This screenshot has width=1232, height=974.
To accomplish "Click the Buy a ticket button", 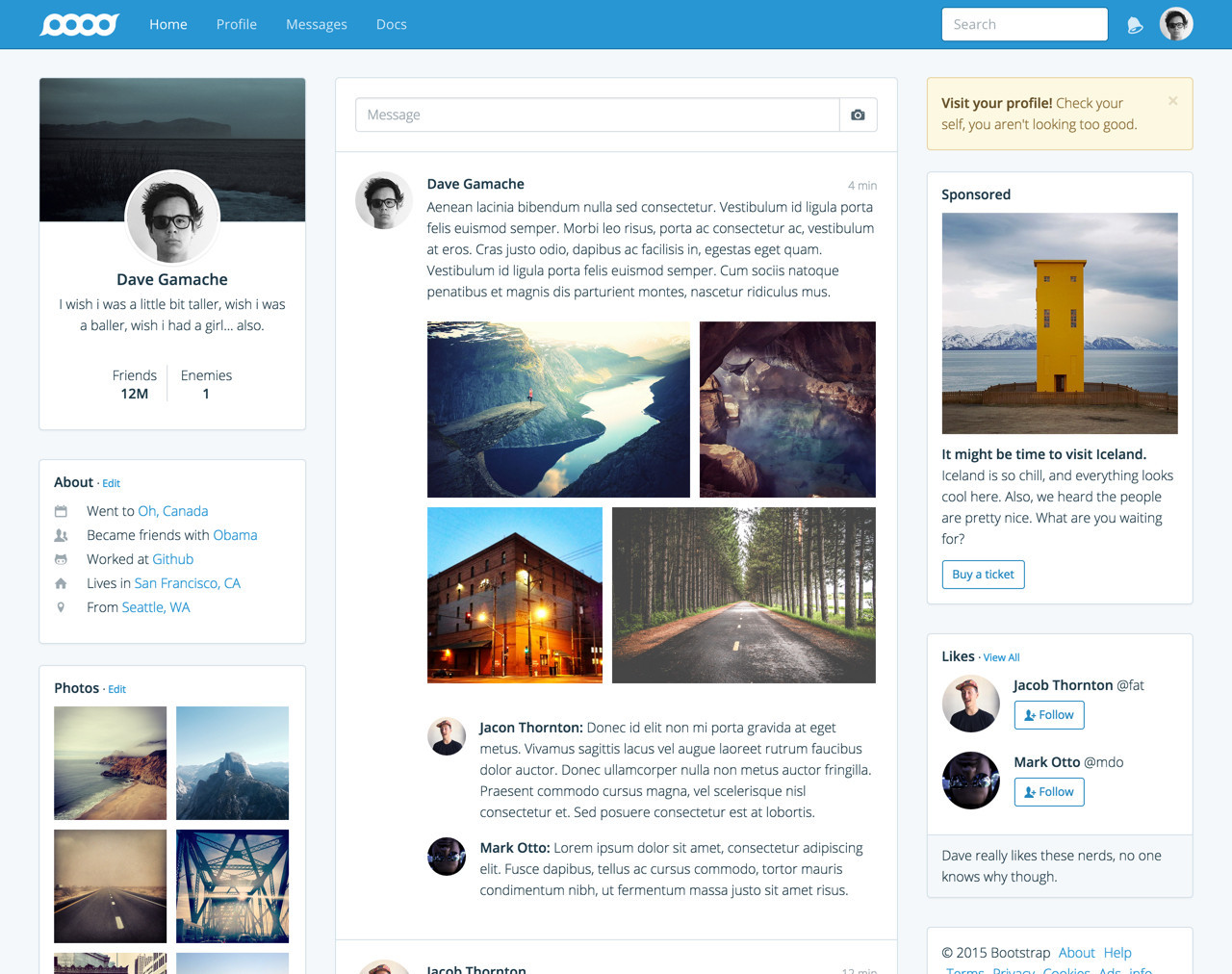I will pos(983,574).
